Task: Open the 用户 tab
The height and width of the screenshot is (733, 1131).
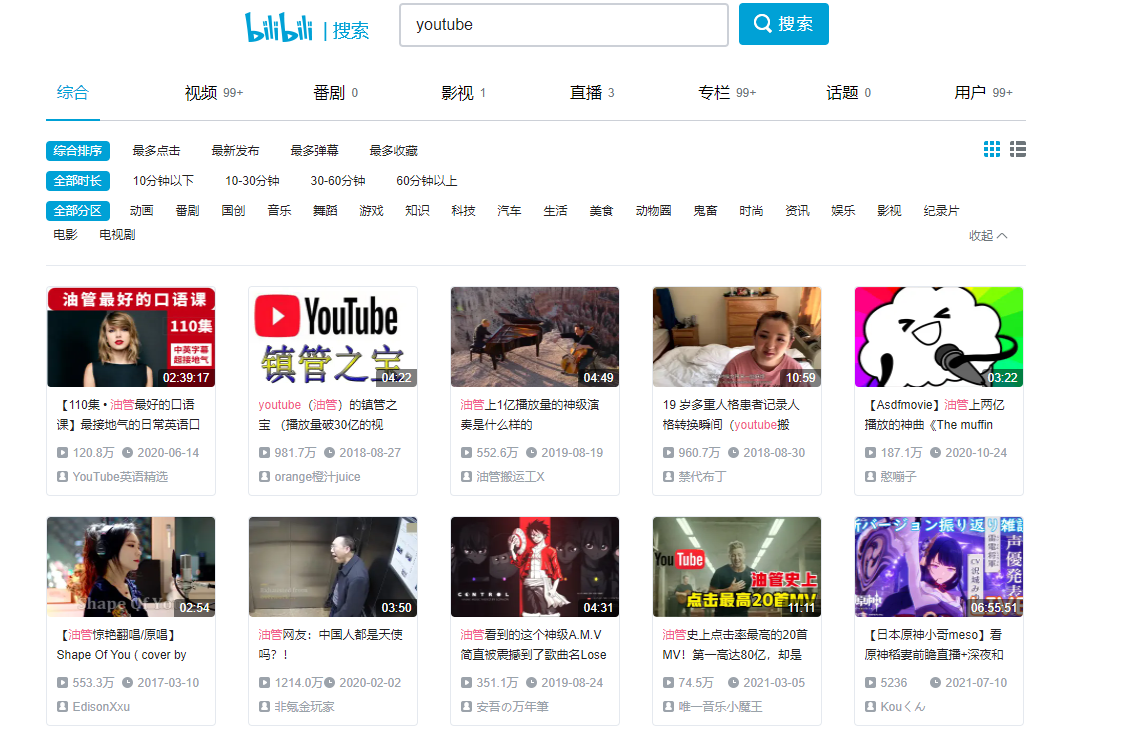Action: 983,92
